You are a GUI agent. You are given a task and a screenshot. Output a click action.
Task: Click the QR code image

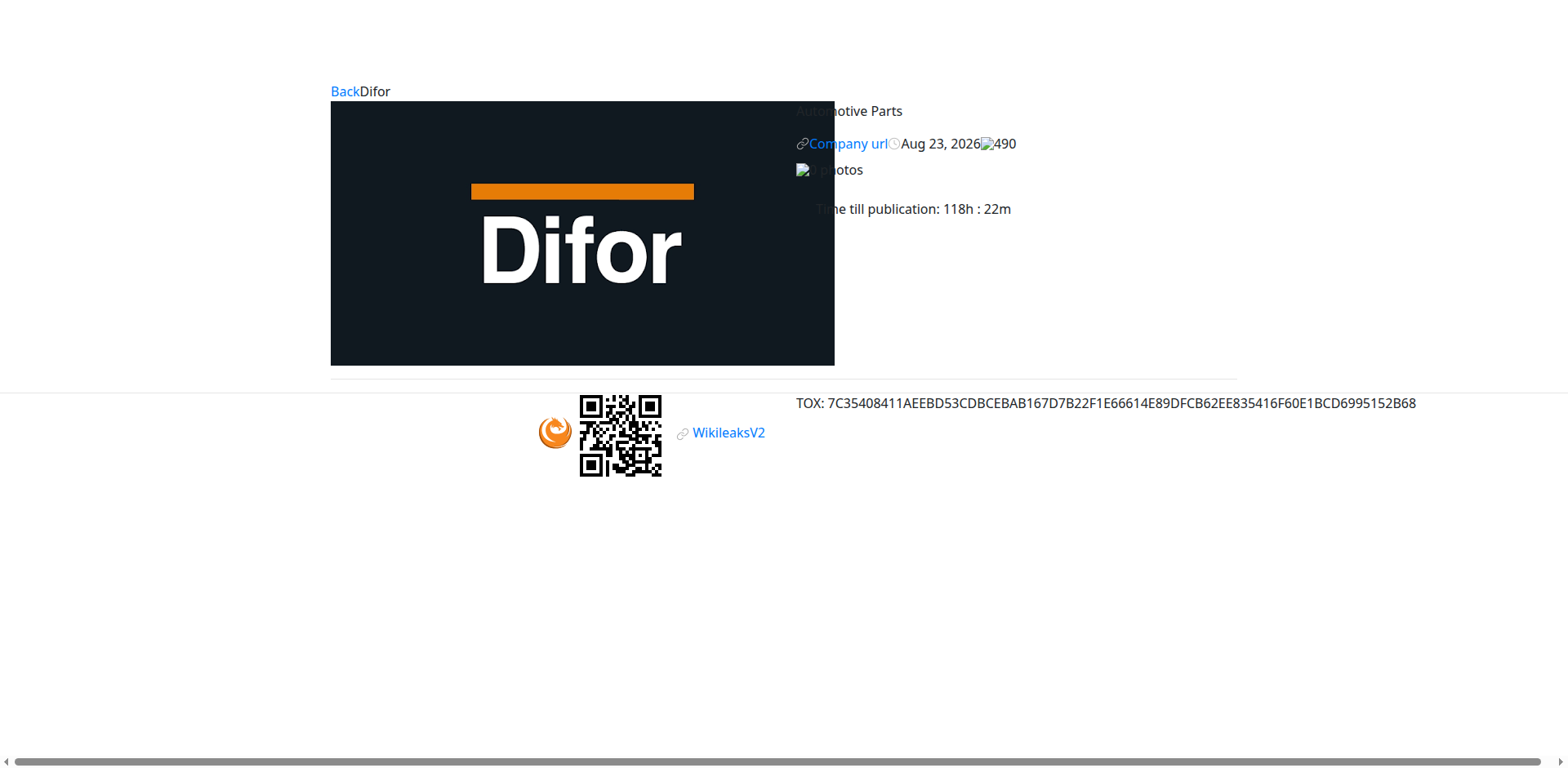[x=621, y=436]
